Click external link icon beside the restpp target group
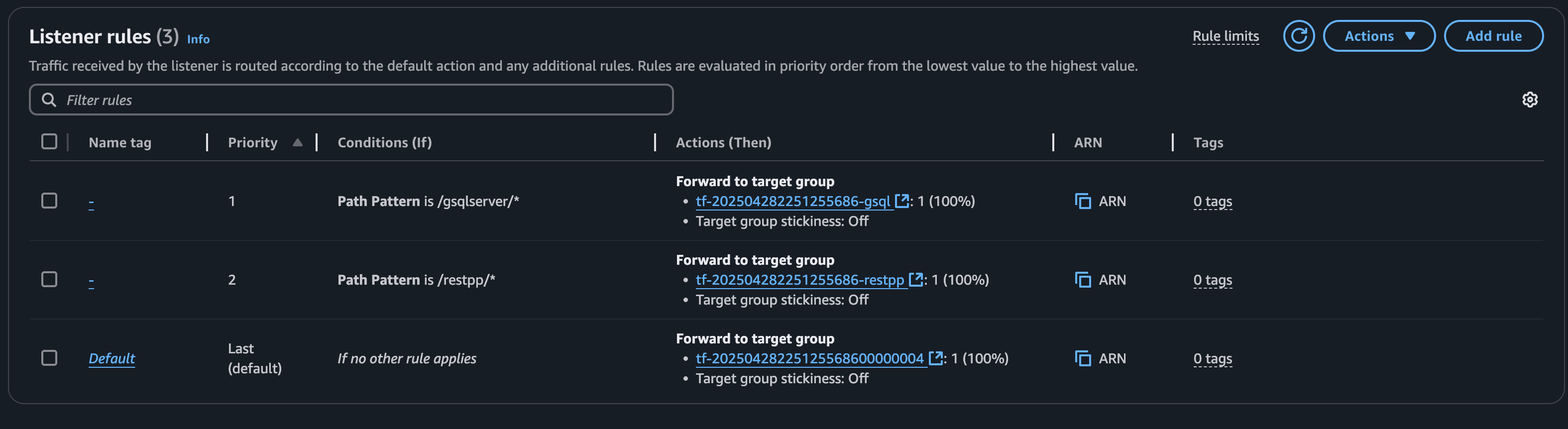This screenshot has width=1568, height=429. tap(915, 279)
